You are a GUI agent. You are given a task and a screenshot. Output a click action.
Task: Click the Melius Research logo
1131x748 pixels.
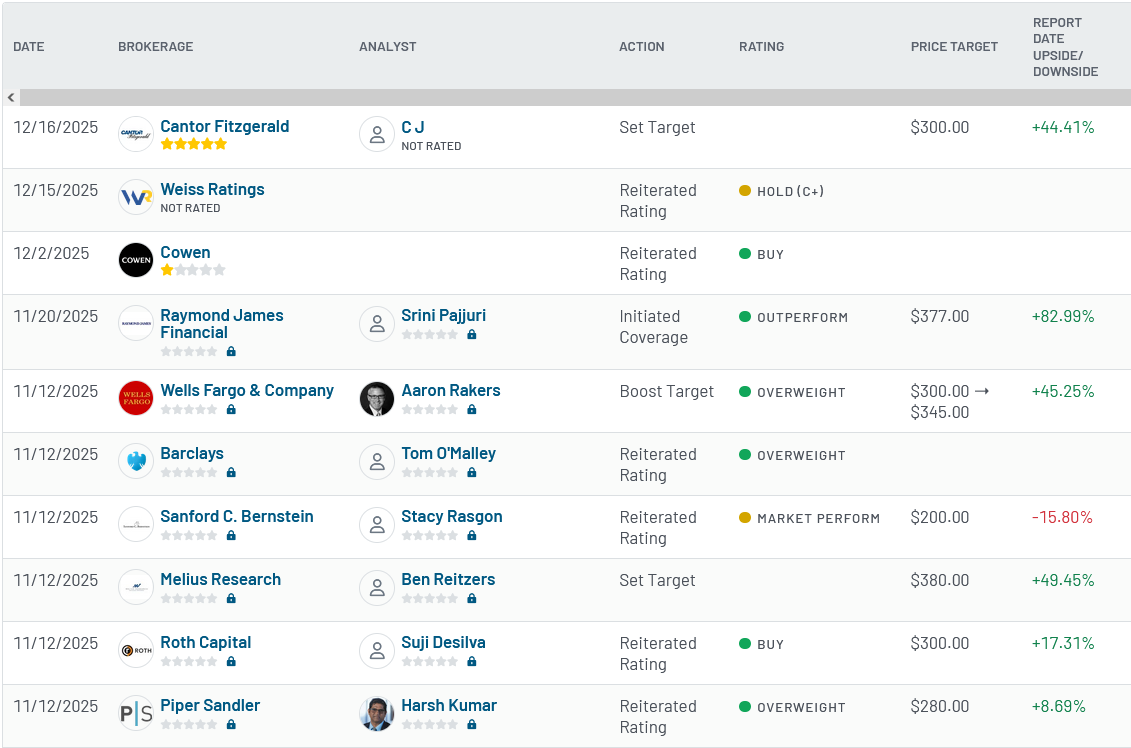(x=136, y=587)
